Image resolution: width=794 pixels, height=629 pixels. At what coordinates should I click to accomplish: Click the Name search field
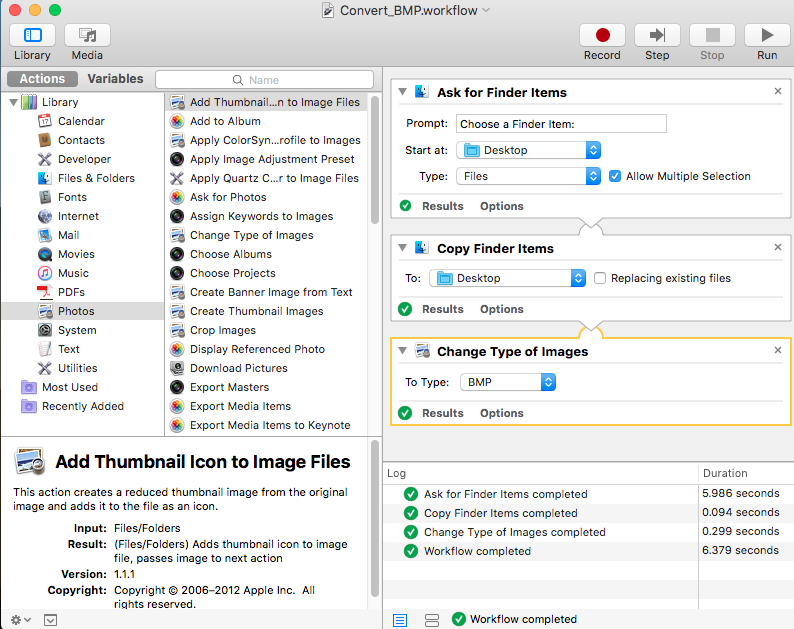(x=264, y=80)
